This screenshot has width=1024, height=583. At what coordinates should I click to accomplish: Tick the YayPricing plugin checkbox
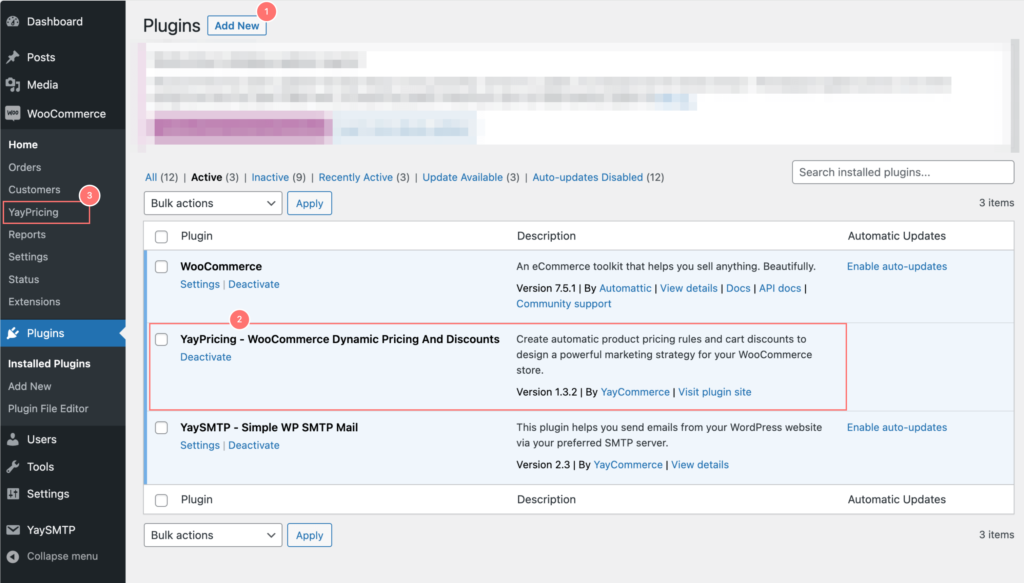[161, 340]
